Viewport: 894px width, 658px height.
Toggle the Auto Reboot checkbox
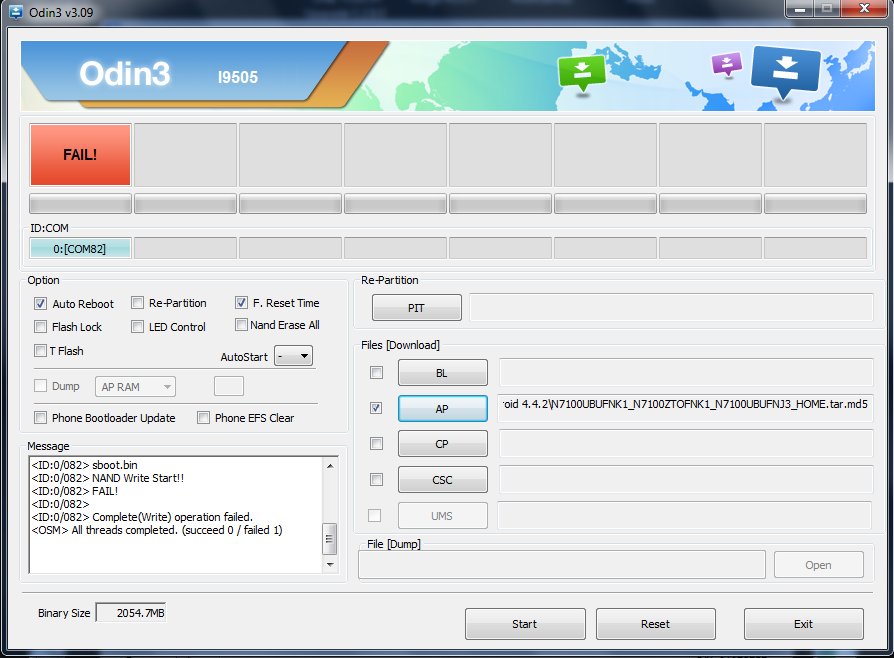40,303
